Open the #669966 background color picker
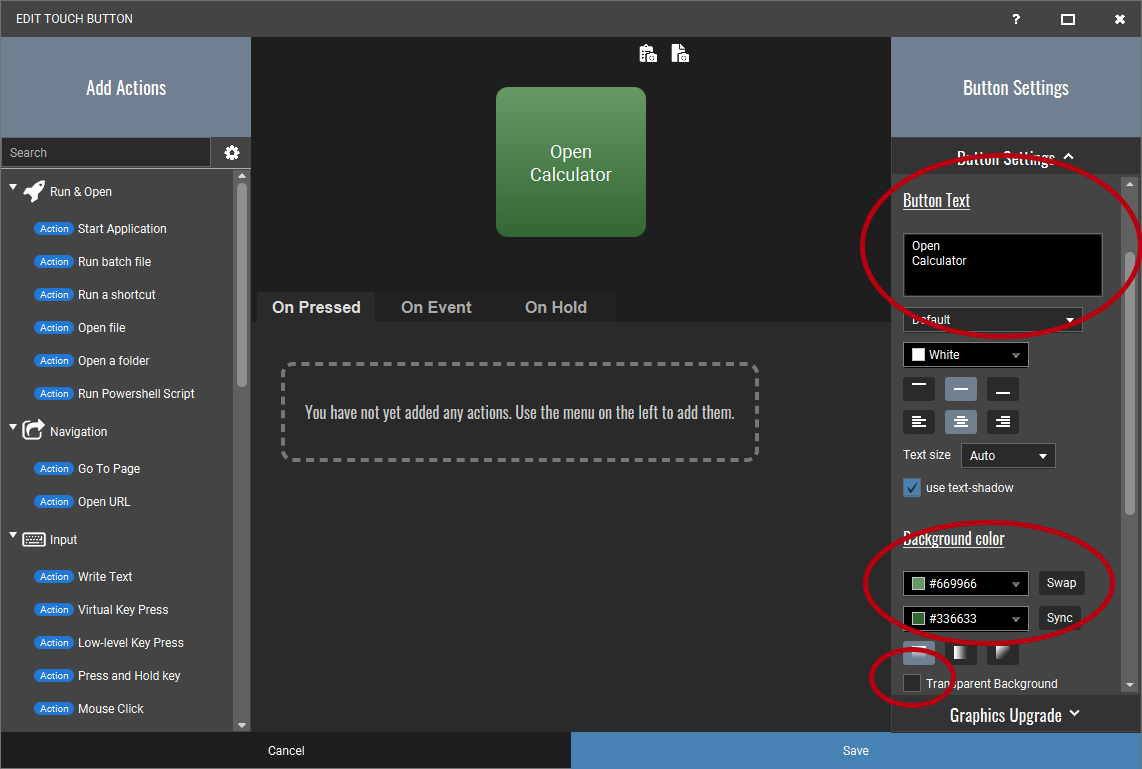Screen dimensions: 1142x769 965,584
